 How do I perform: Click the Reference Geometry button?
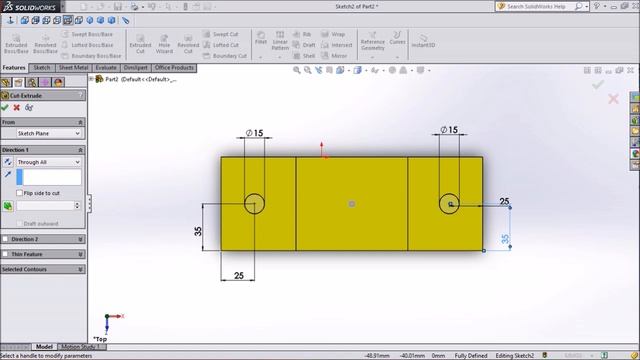(373, 41)
